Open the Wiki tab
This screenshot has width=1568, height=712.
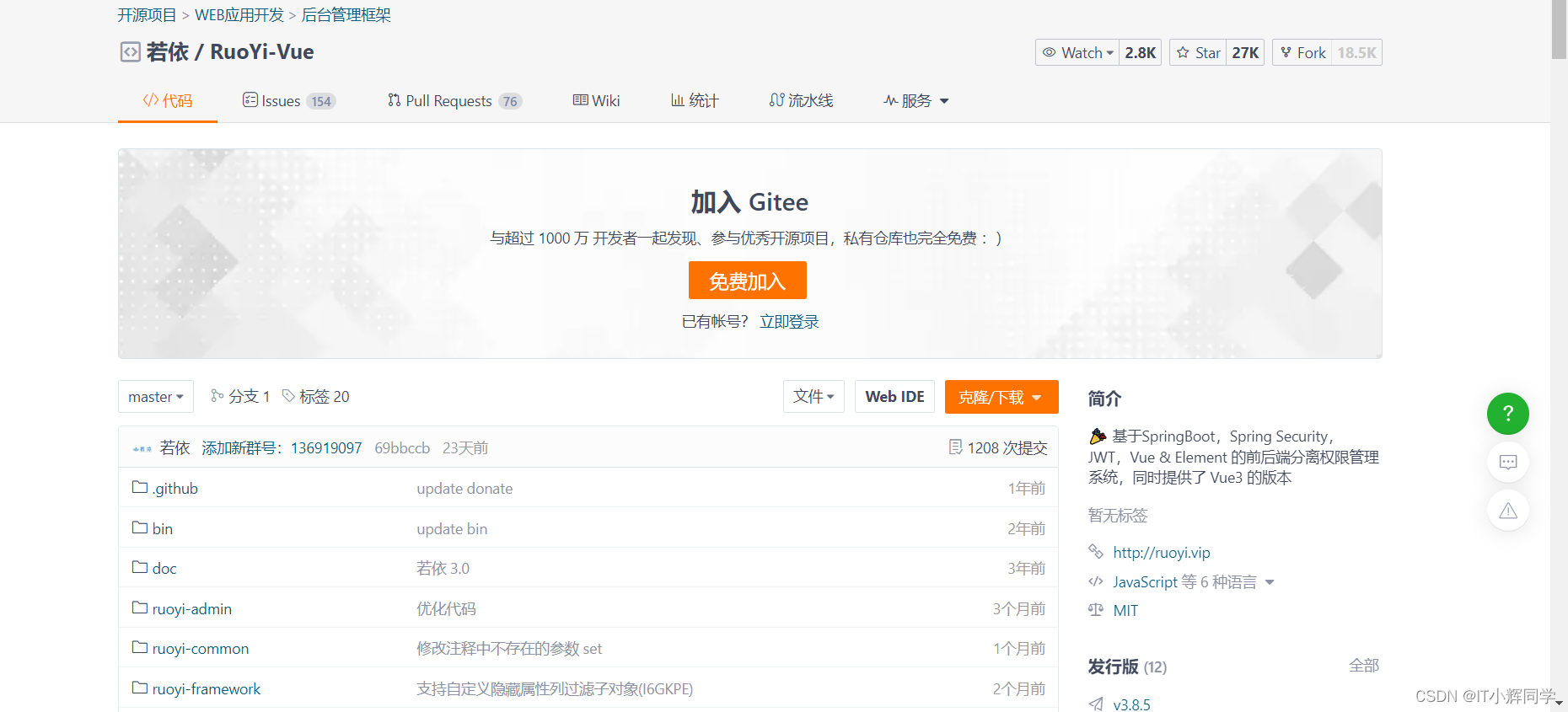point(596,101)
